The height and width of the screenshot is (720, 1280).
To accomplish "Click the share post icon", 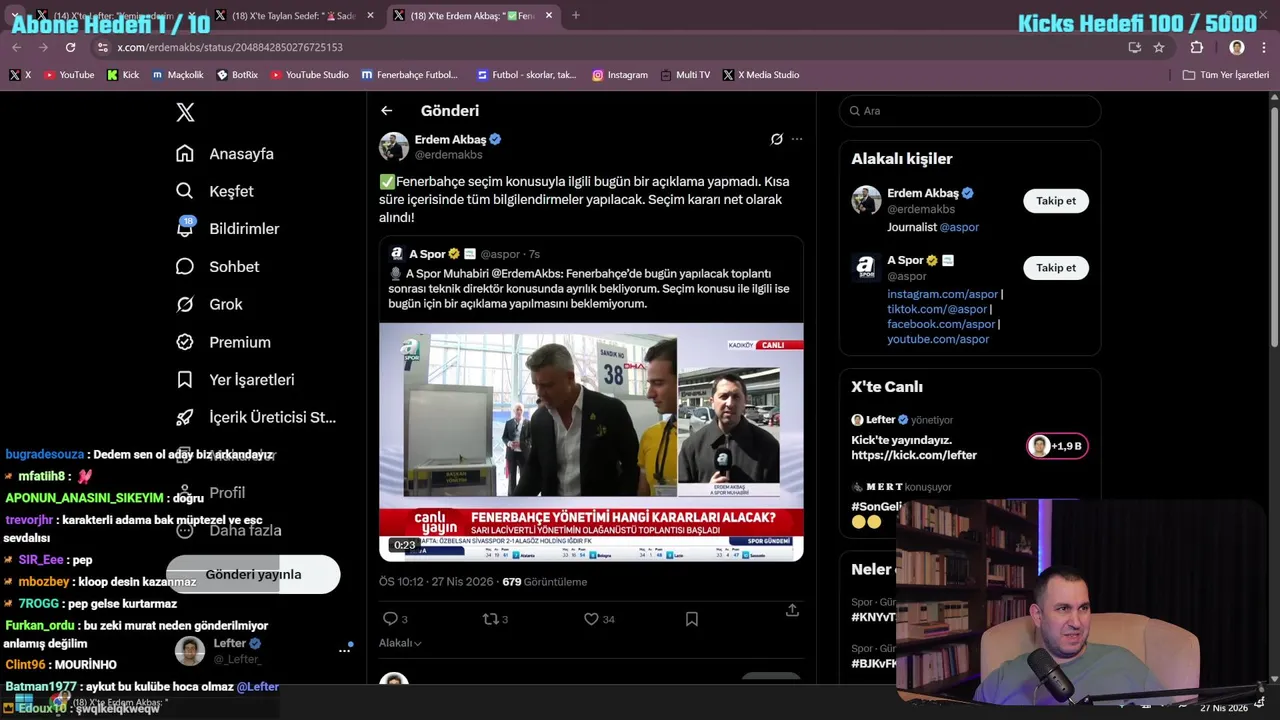I will point(792,610).
